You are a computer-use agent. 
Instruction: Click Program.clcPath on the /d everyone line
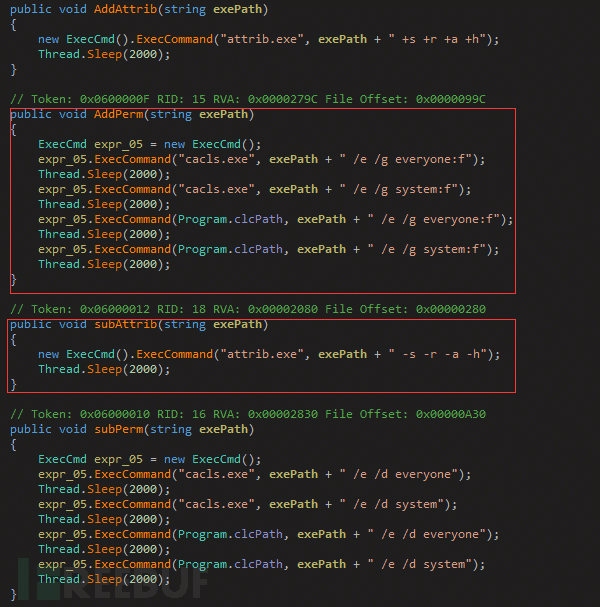(230, 534)
